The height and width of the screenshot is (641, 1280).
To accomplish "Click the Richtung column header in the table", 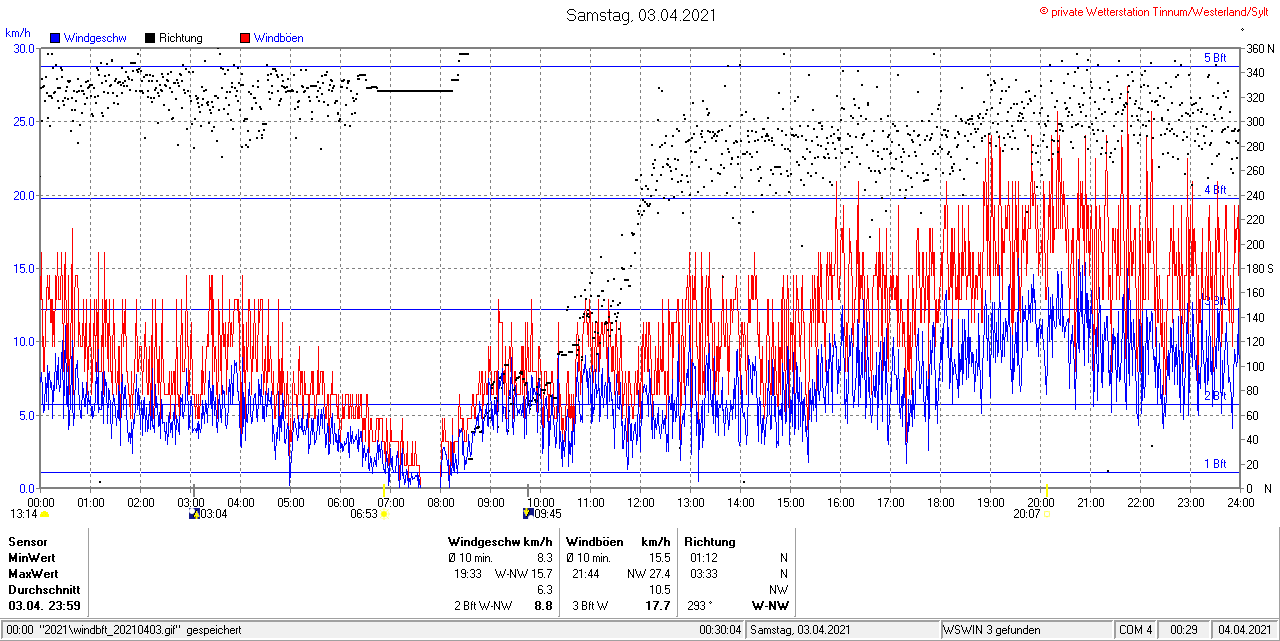I will (712, 542).
